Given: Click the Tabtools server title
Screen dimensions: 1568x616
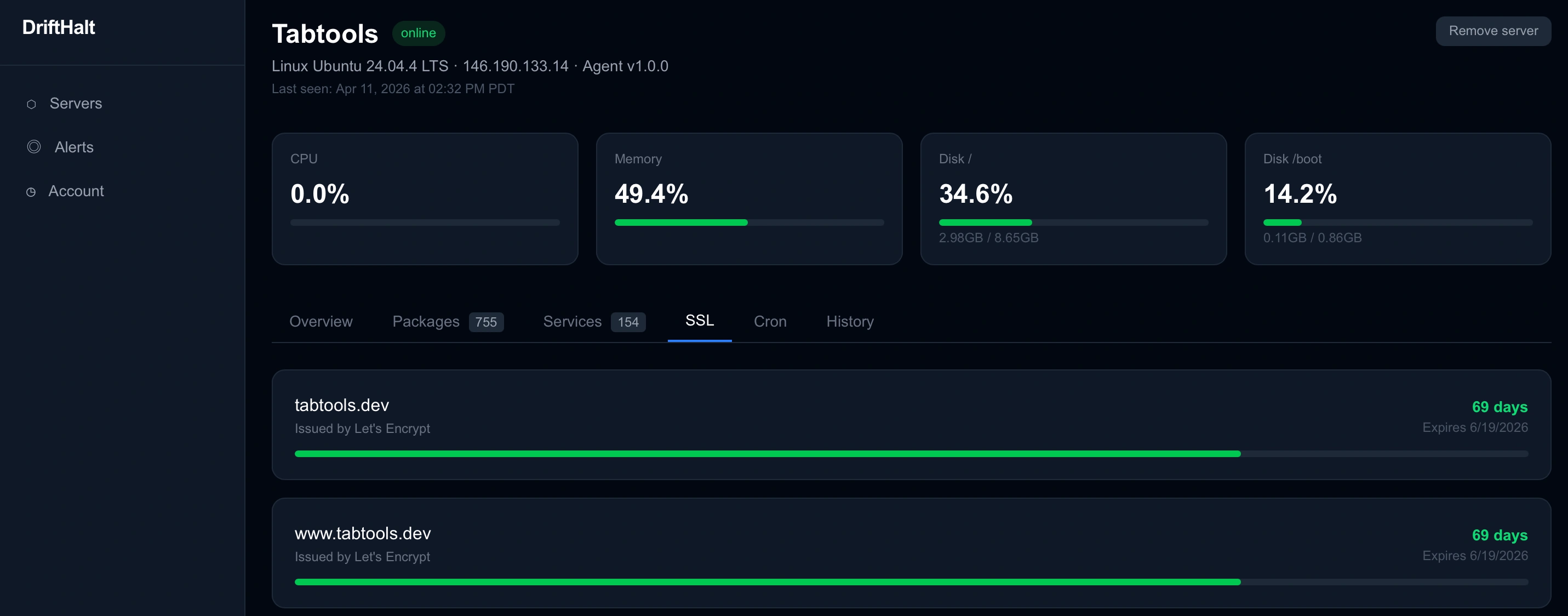Looking at the screenshot, I should 325,34.
